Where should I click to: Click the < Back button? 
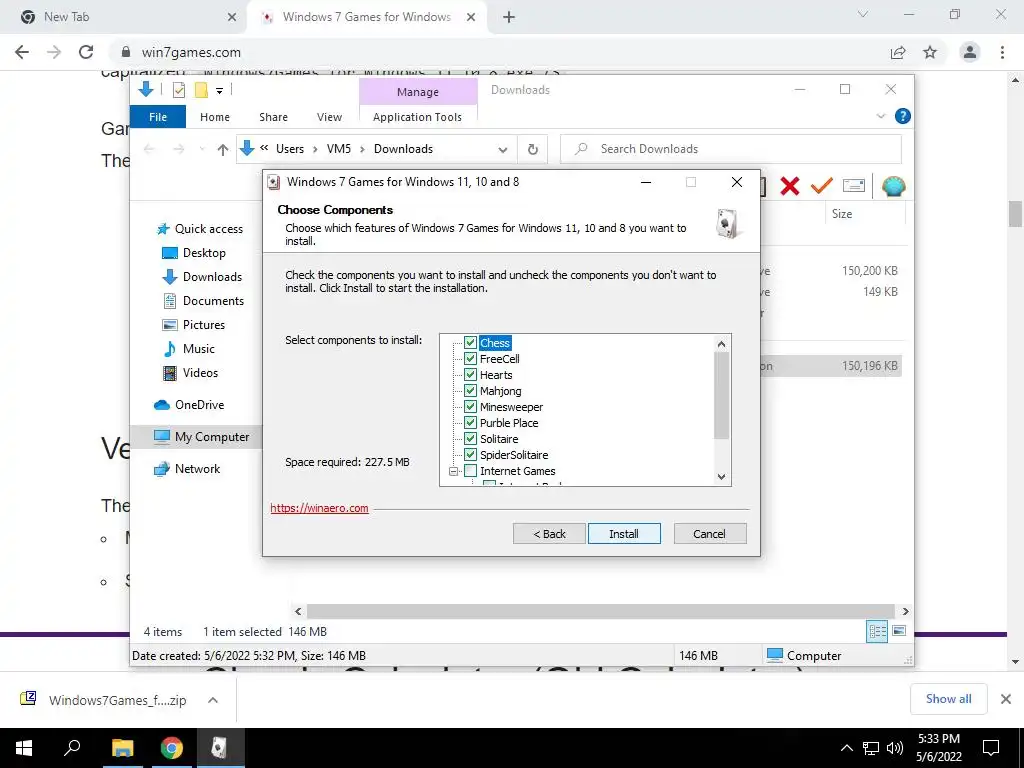coord(549,534)
